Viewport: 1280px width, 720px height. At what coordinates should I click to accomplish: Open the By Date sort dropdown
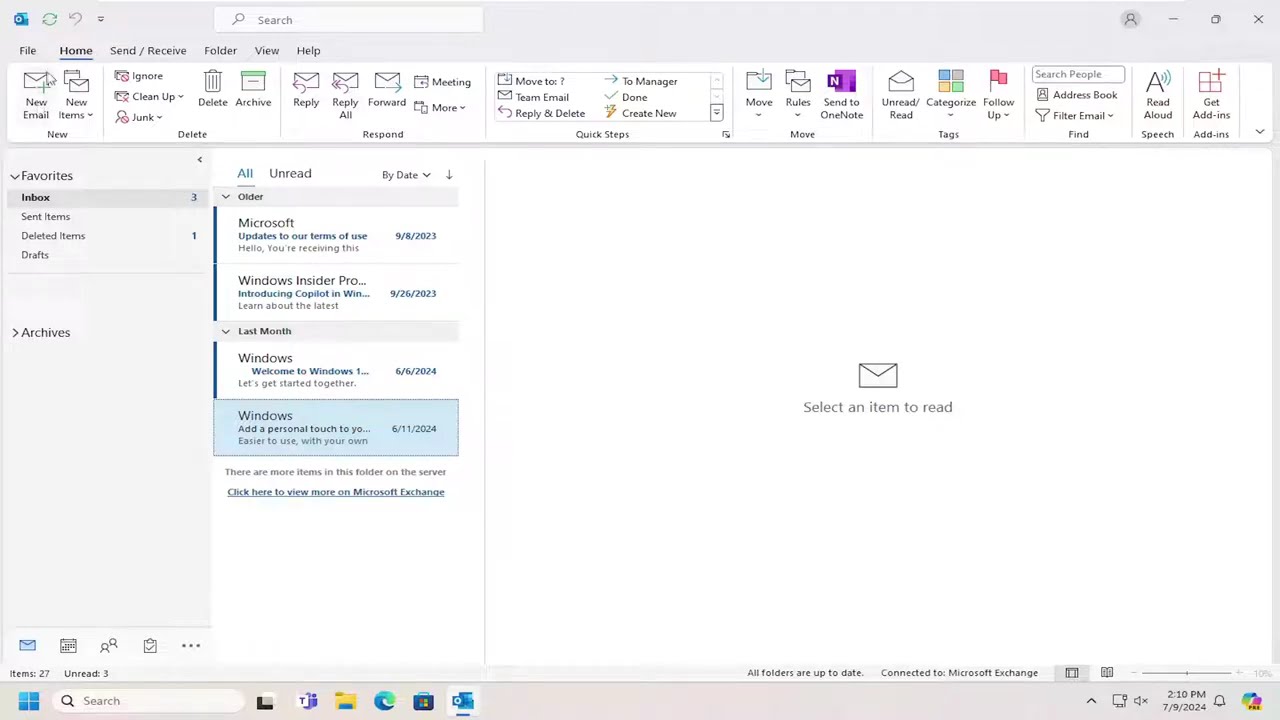click(x=406, y=175)
